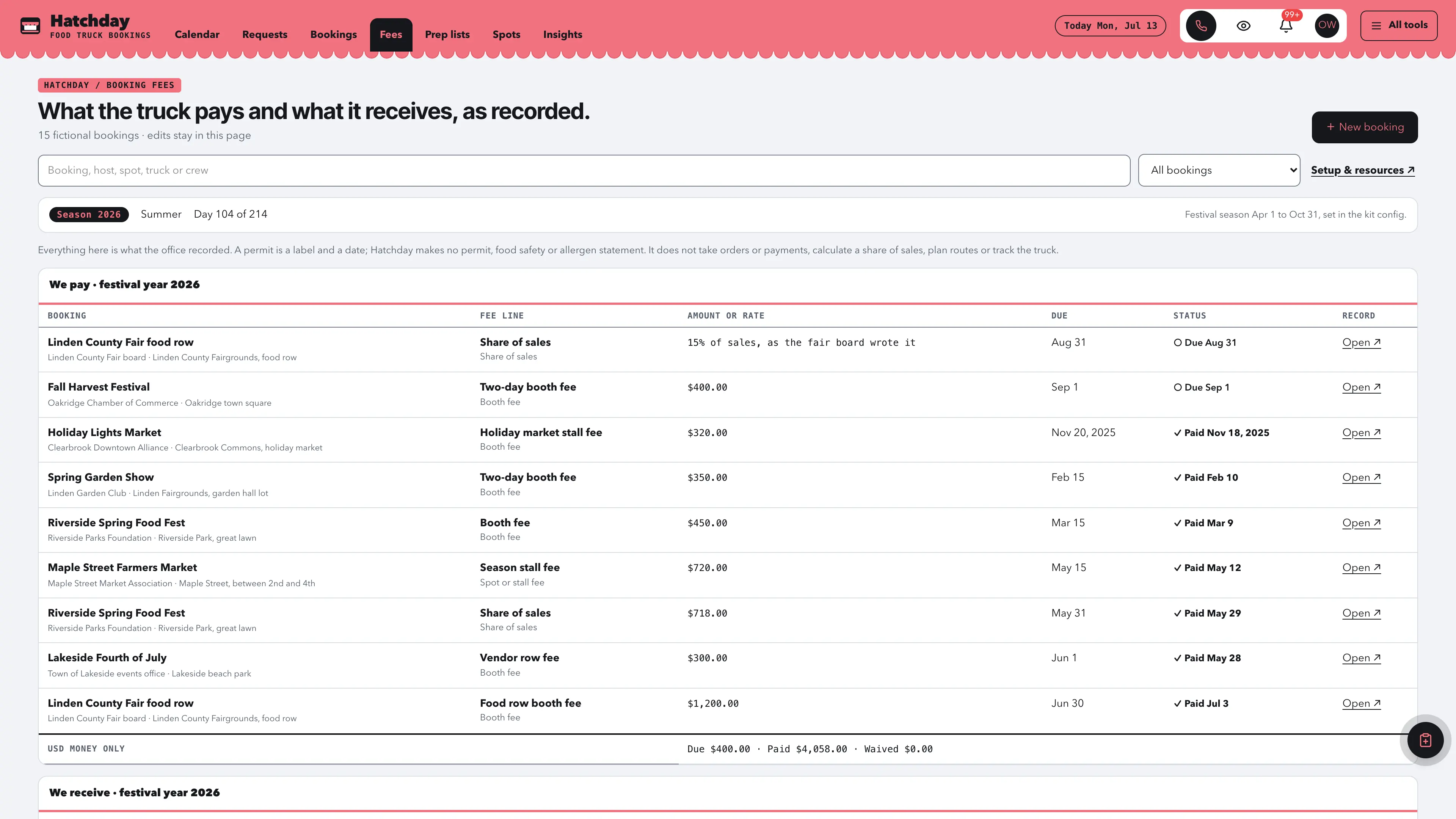The height and width of the screenshot is (819, 1456).
Task: Select the 'Due Sep 1' status
Action: 1201,387
